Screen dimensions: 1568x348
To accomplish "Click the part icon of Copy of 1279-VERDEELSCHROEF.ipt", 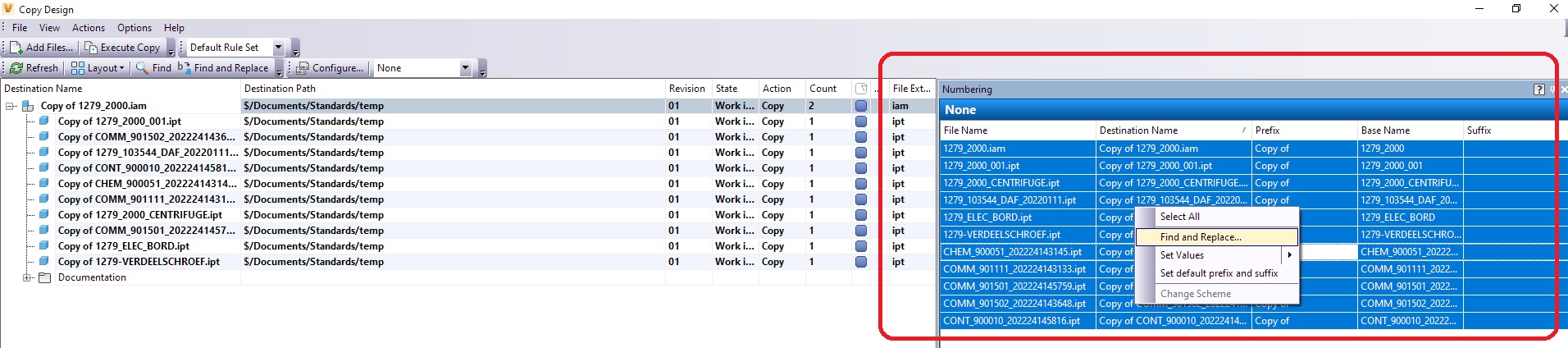I will click(44, 262).
